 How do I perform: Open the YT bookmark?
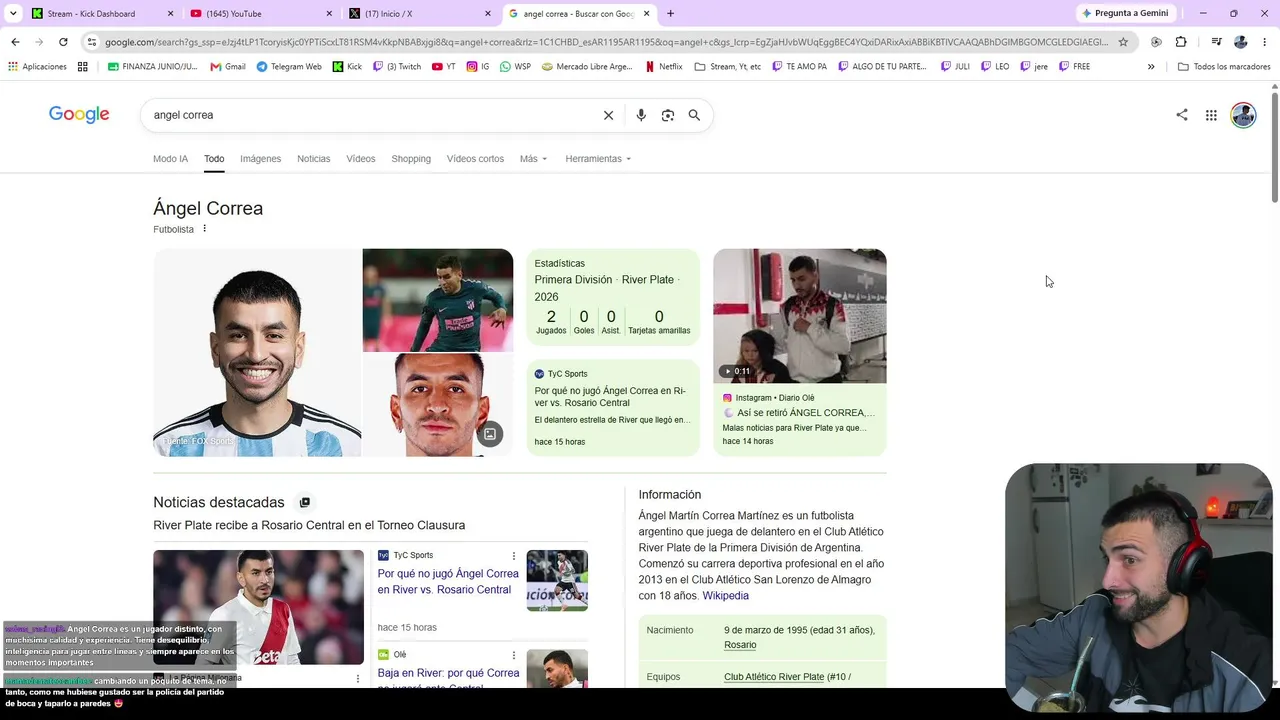pos(444,67)
